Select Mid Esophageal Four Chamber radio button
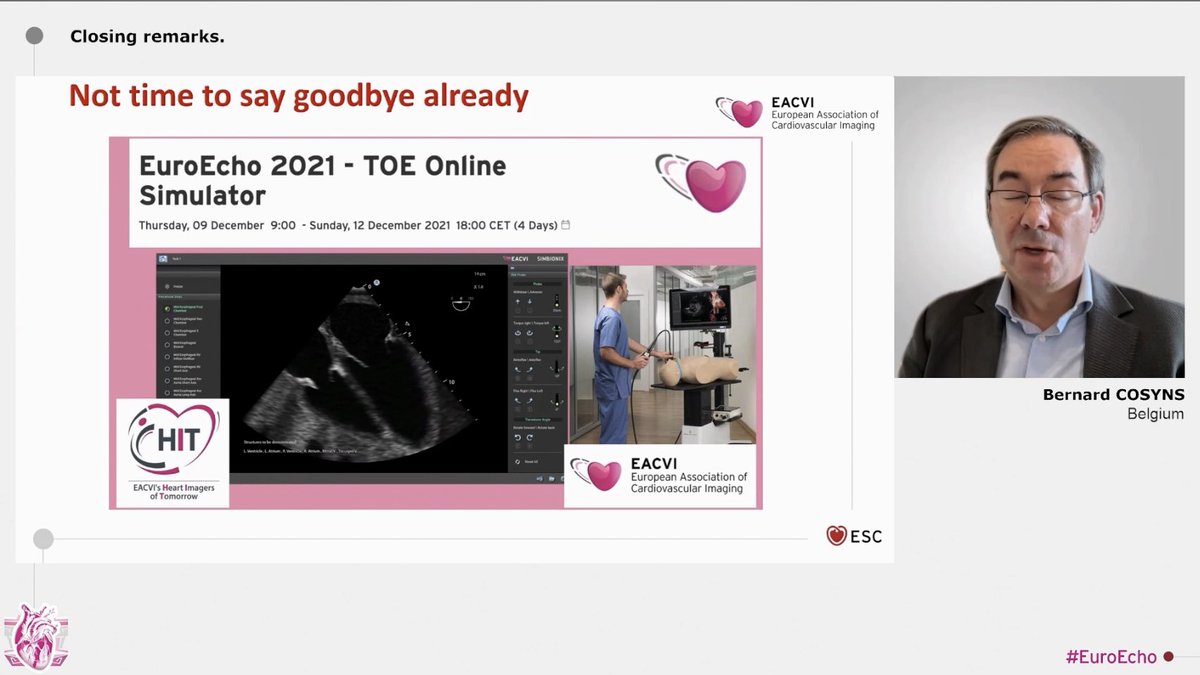 click(167, 309)
